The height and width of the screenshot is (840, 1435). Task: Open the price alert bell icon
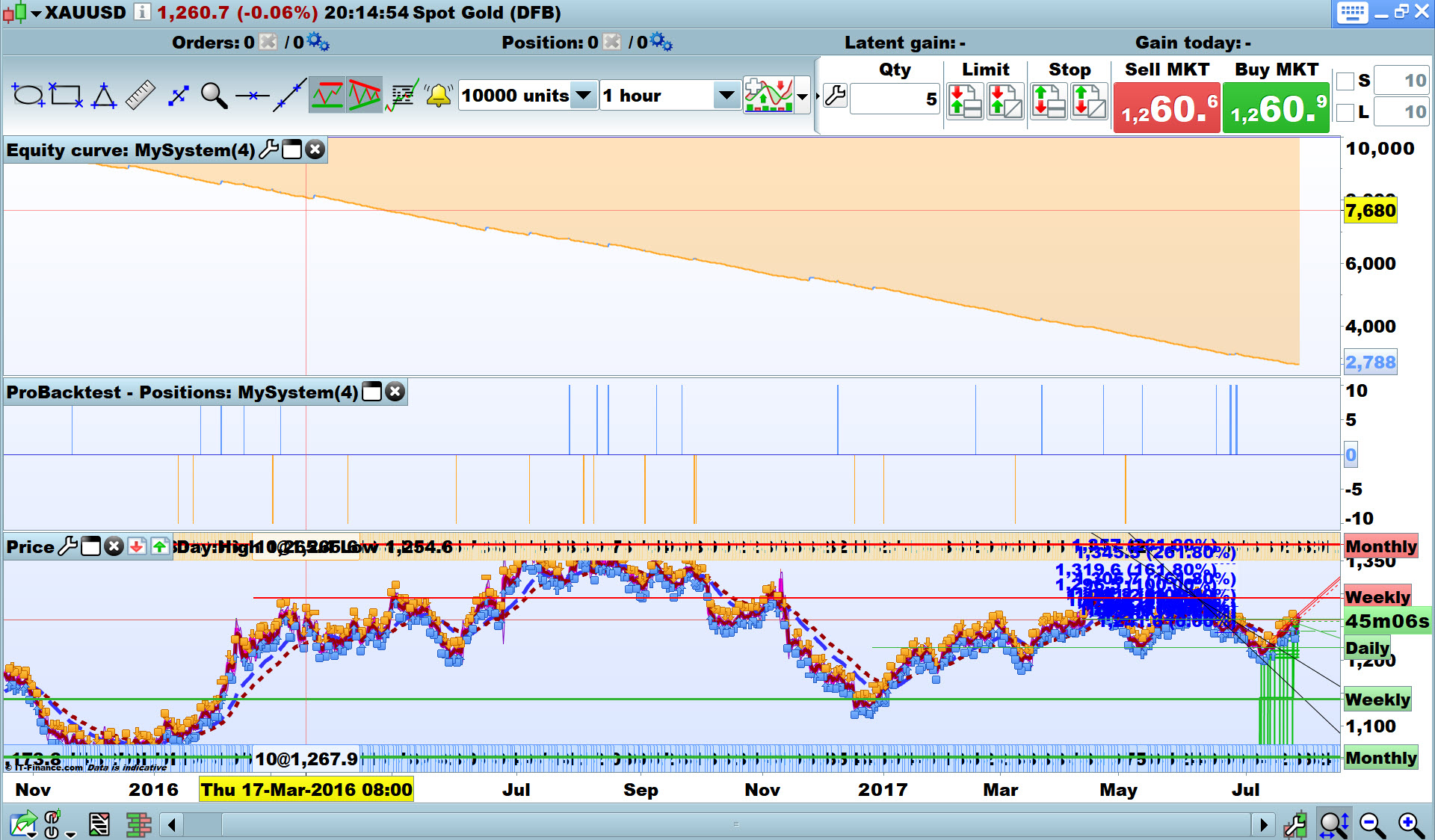click(x=439, y=96)
